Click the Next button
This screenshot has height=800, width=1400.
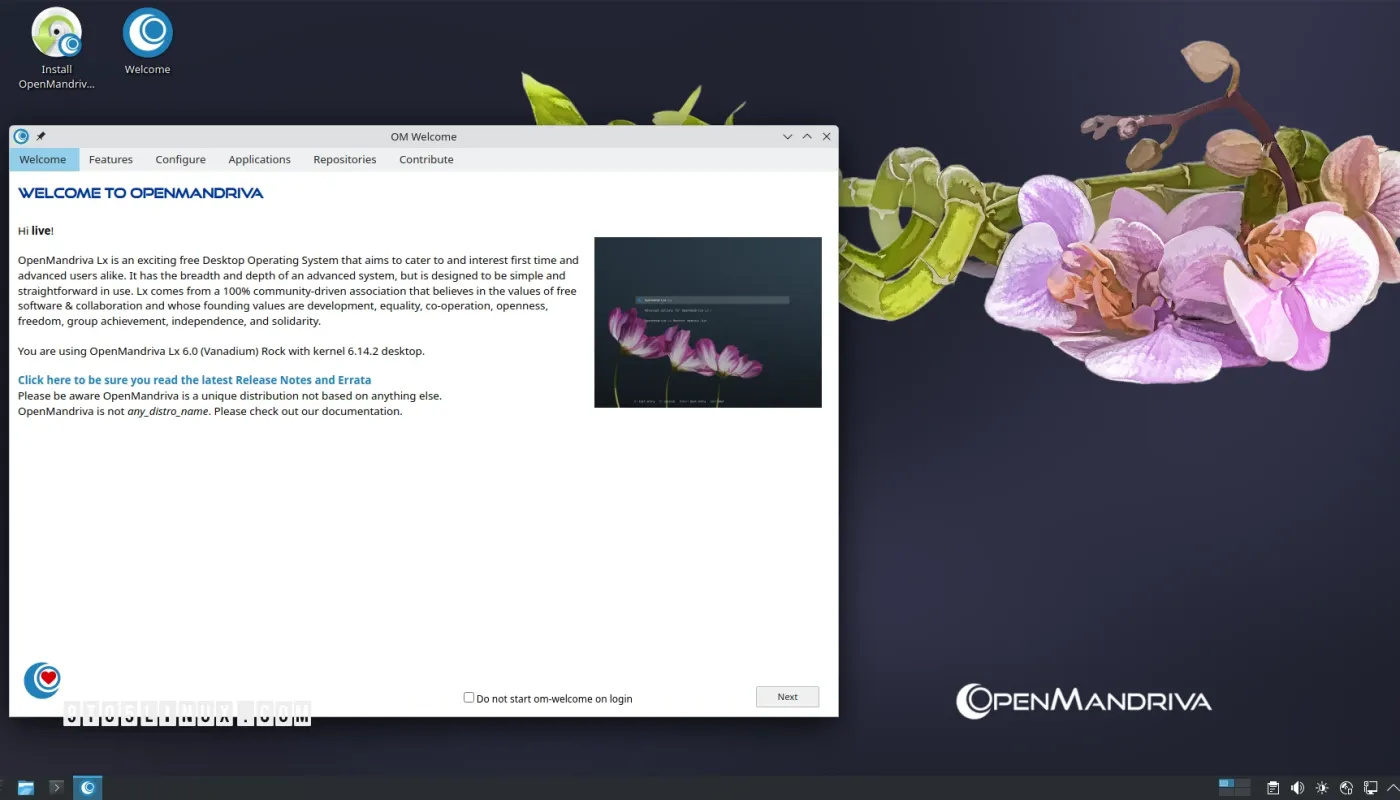(788, 697)
